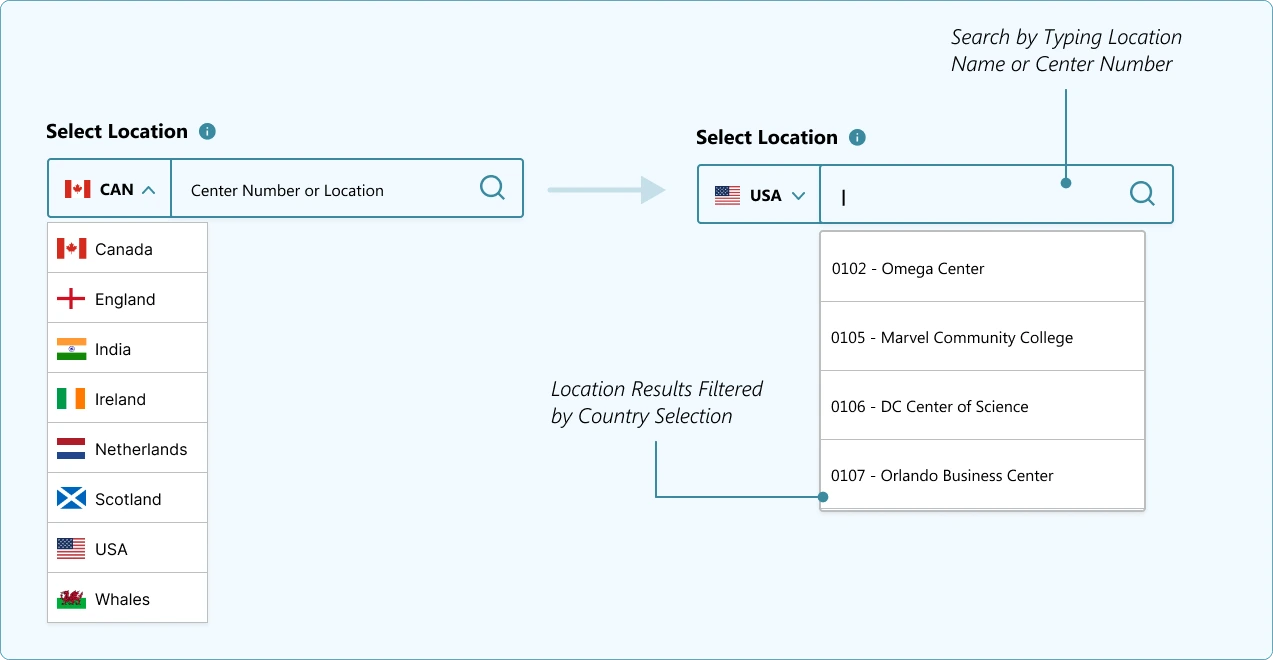Click the chevron next to CAN
The height and width of the screenshot is (660, 1273).
tap(148, 189)
